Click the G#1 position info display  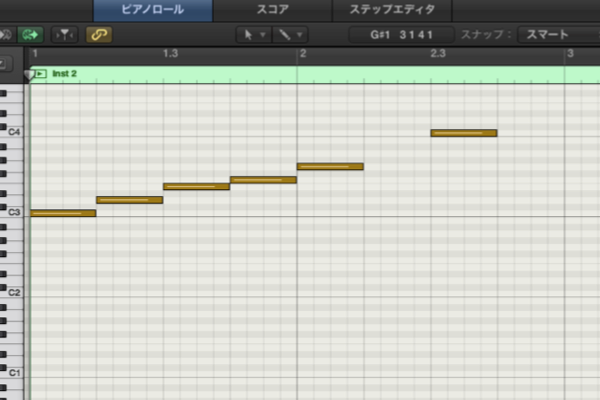pos(401,35)
